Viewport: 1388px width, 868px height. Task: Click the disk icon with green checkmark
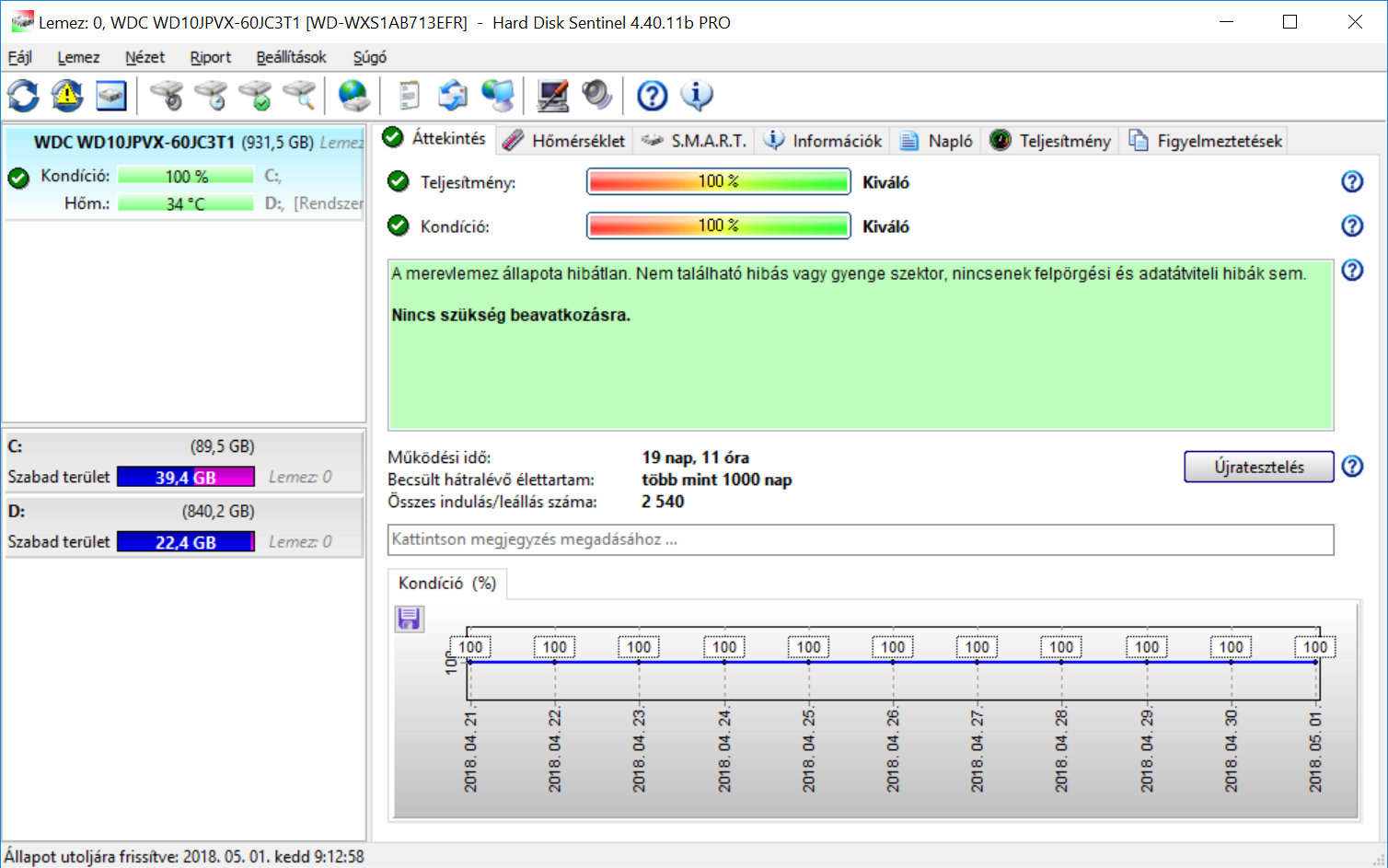pos(255,95)
